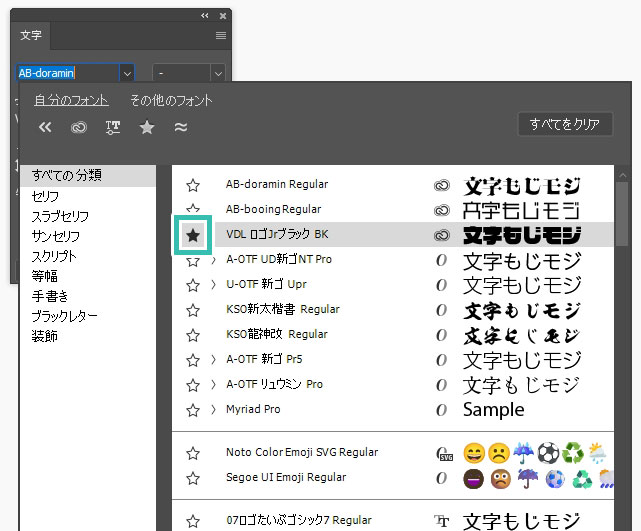The image size is (641, 531).
Task: Click the similar fonts filter icon
Action: [x=181, y=127]
